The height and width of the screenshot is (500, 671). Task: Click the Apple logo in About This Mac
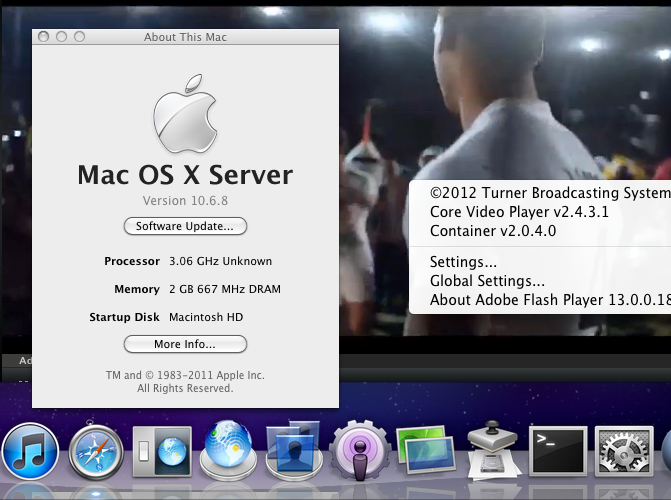point(185,113)
